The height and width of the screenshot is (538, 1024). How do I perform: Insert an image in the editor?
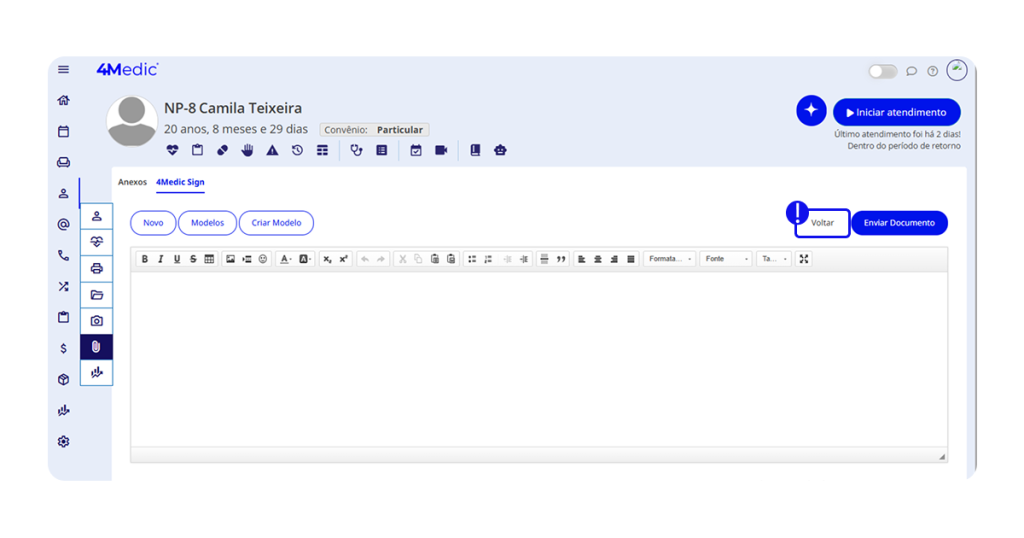(231, 259)
